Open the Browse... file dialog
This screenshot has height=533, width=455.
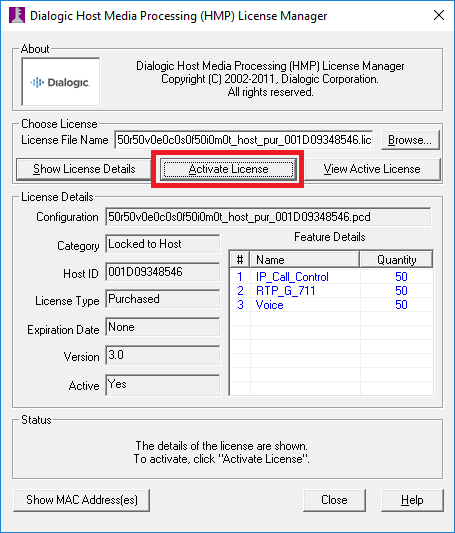410,140
